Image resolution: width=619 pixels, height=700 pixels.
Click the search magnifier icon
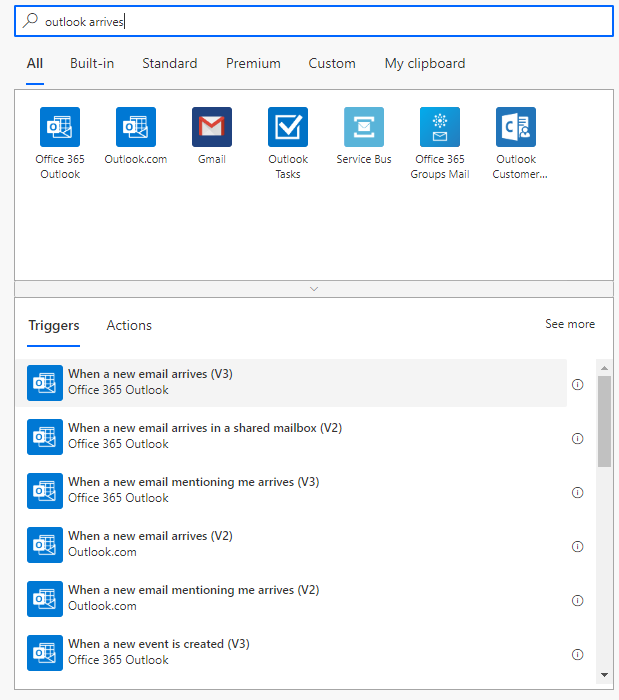[30, 21]
